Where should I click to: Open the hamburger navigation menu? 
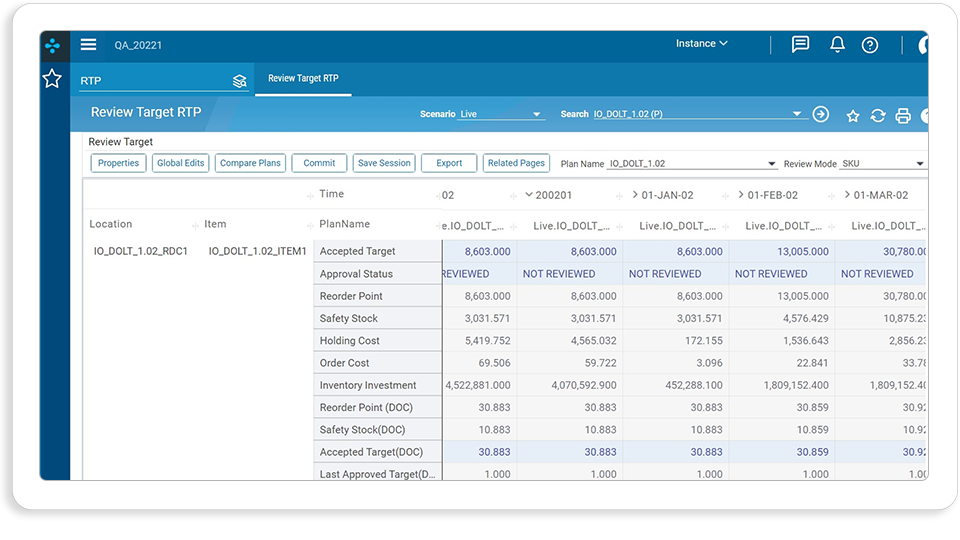pos(88,45)
